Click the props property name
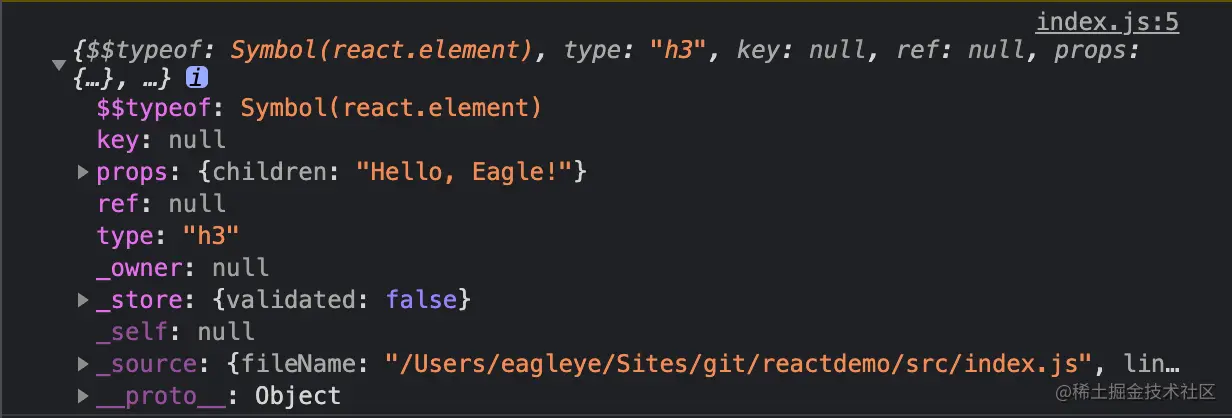The height and width of the screenshot is (418, 1232). pyautogui.click(x=132, y=172)
